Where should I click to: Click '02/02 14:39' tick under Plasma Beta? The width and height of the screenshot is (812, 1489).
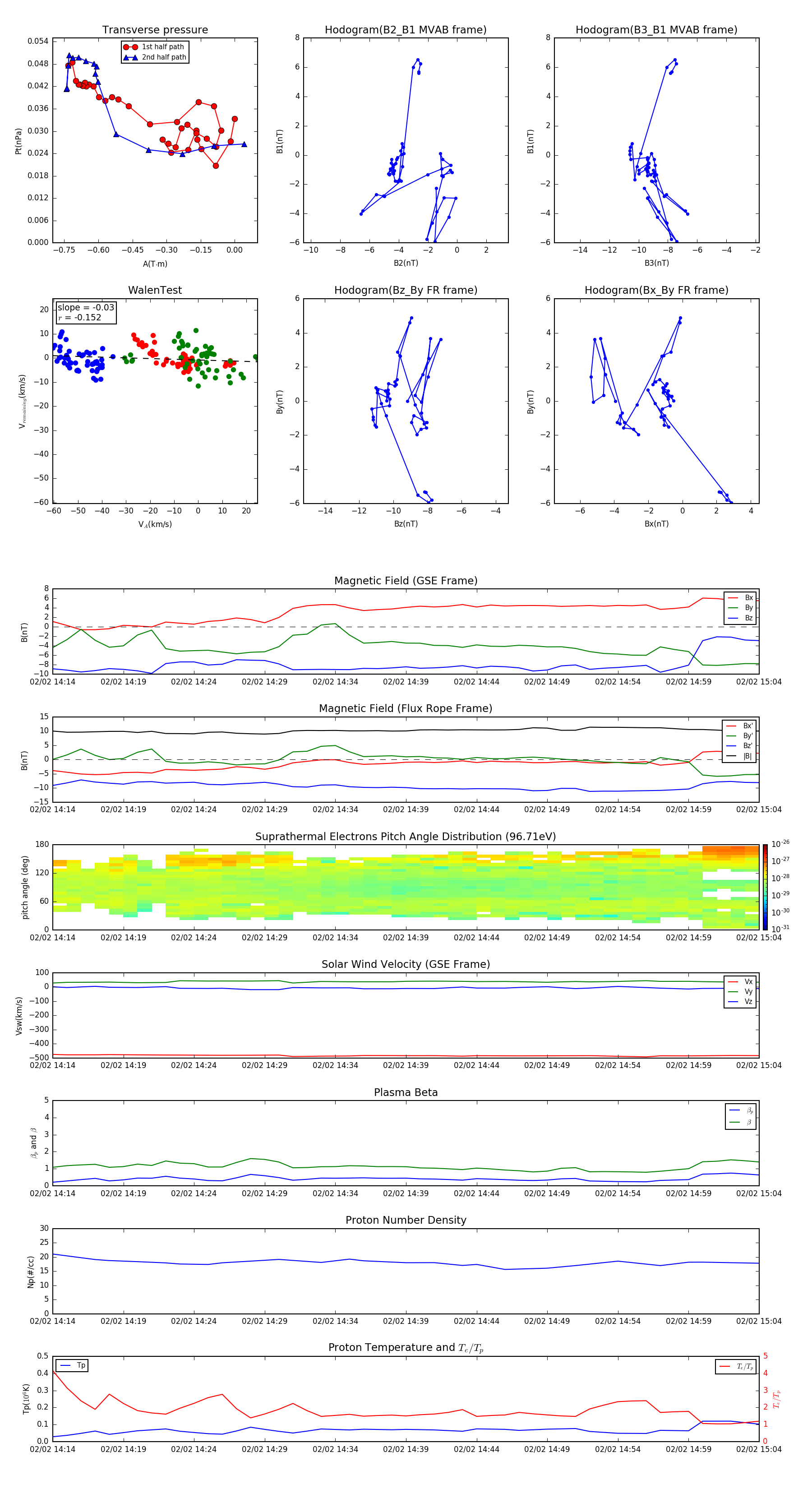(x=406, y=1193)
